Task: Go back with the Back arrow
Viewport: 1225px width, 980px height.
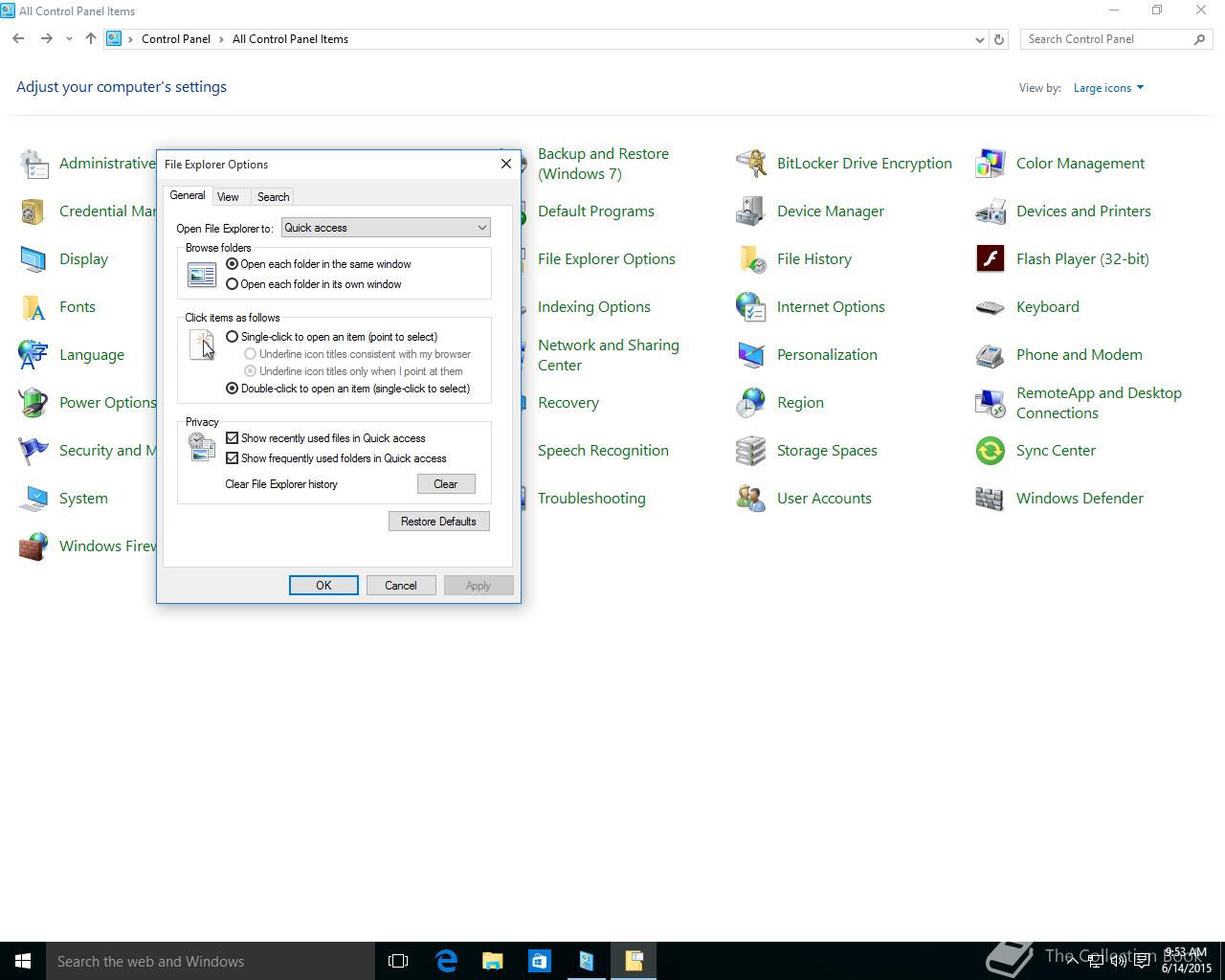Action: 18,39
